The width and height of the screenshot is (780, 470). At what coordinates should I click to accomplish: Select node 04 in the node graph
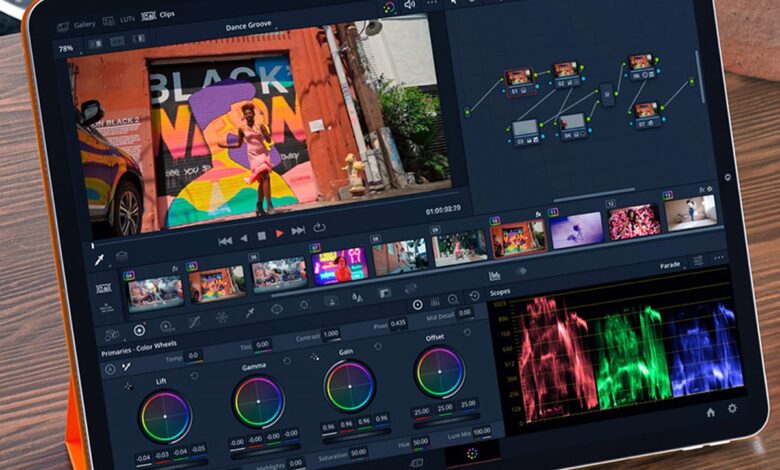click(x=573, y=126)
